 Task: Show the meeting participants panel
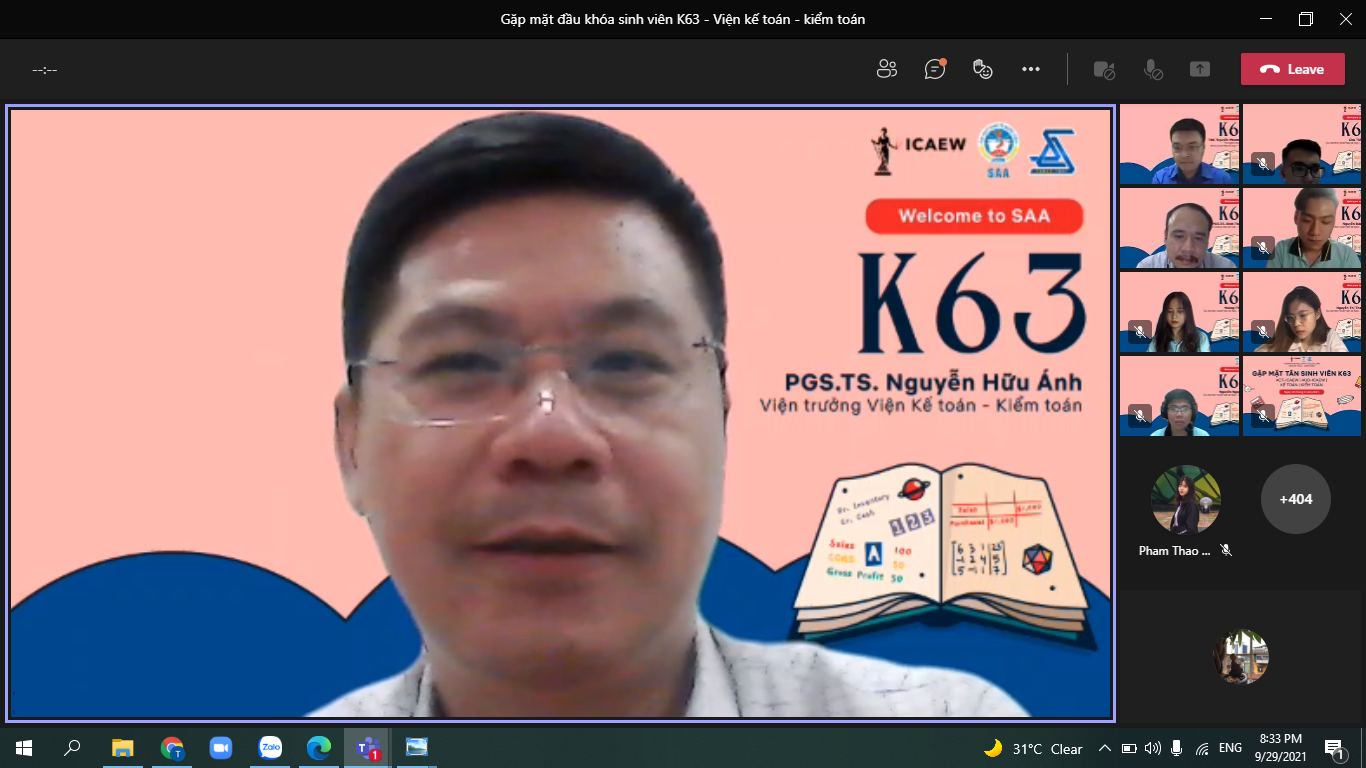pyautogui.click(x=886, y=69)
